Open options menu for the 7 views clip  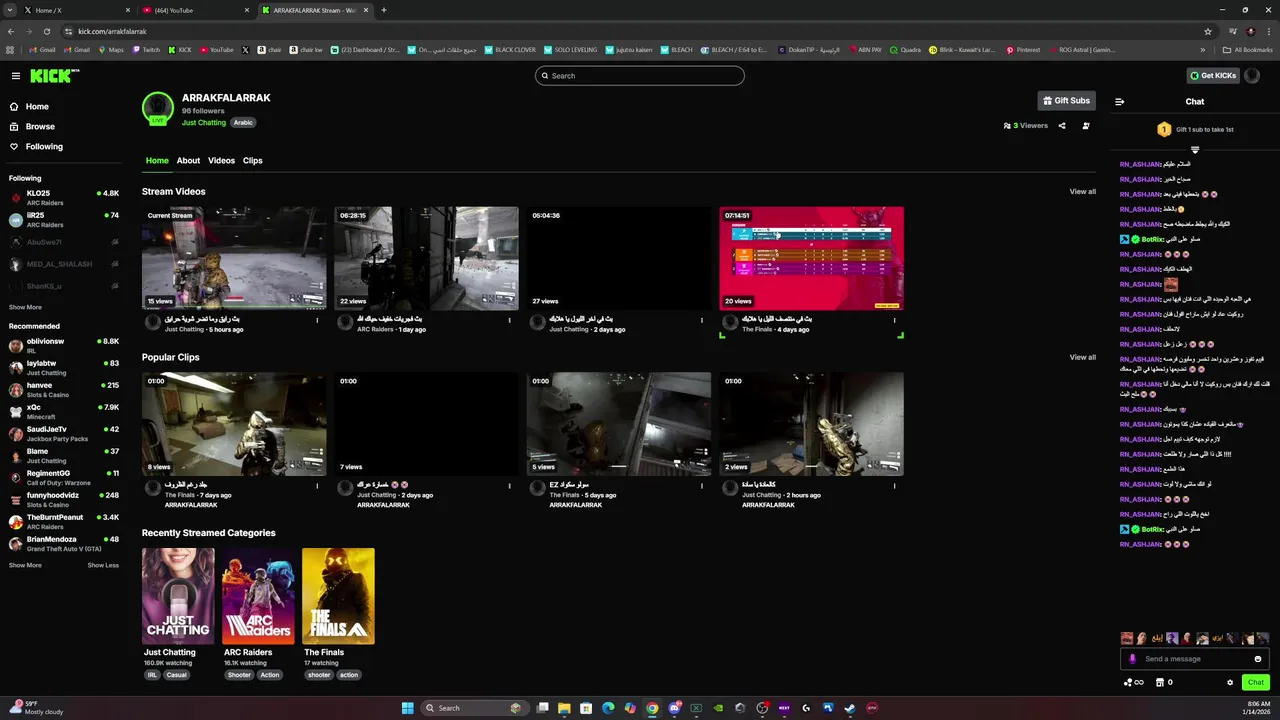coord(509,487)
